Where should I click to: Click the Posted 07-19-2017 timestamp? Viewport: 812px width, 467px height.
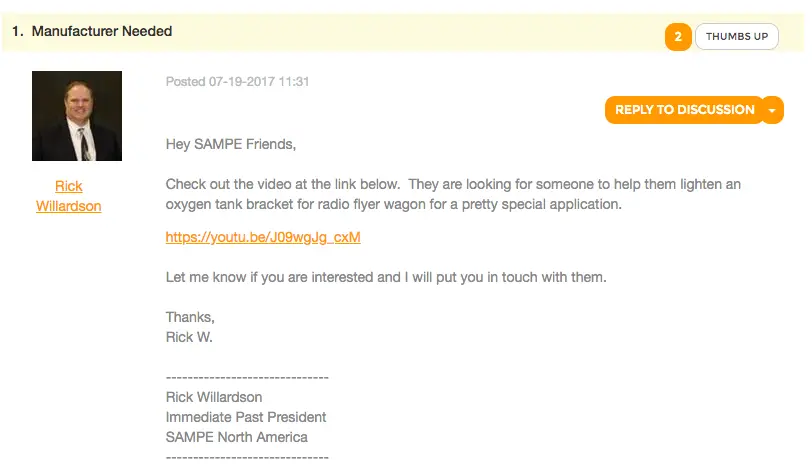pos(237,82)
